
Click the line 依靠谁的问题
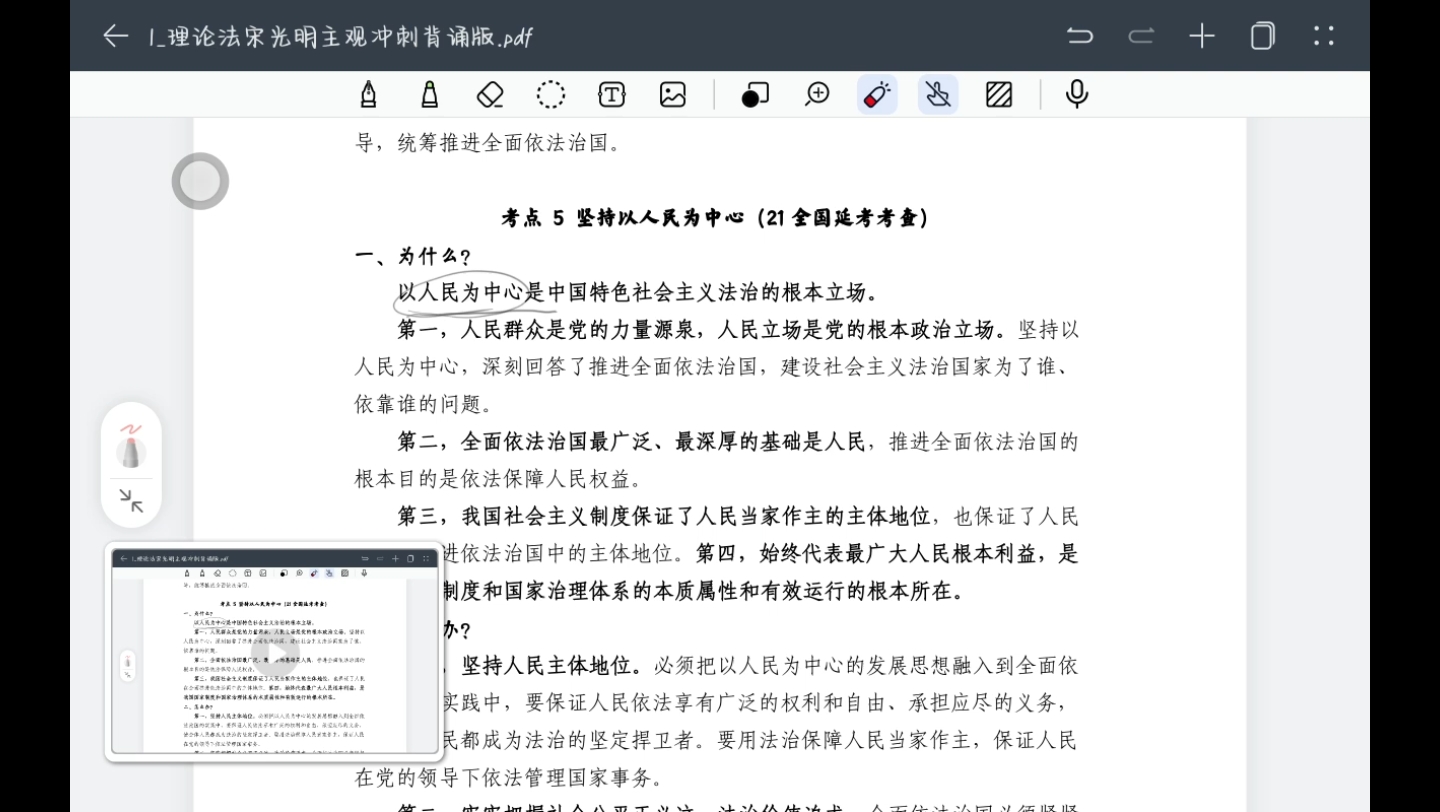pyautogui.click(x=424, y=405)
